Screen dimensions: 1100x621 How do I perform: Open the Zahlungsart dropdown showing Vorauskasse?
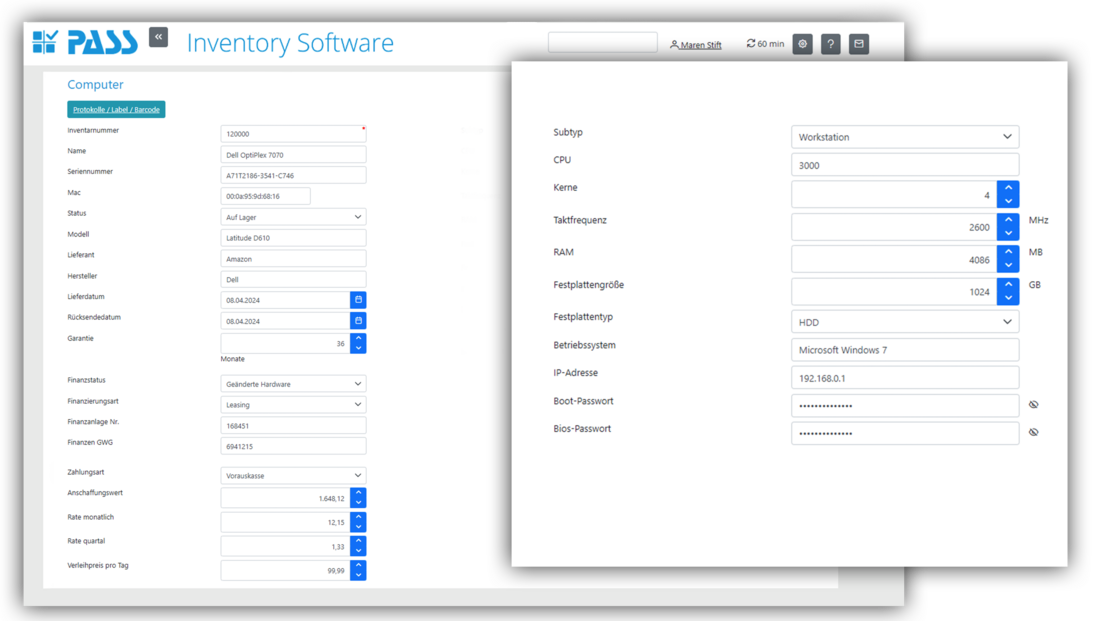(293, 474)
